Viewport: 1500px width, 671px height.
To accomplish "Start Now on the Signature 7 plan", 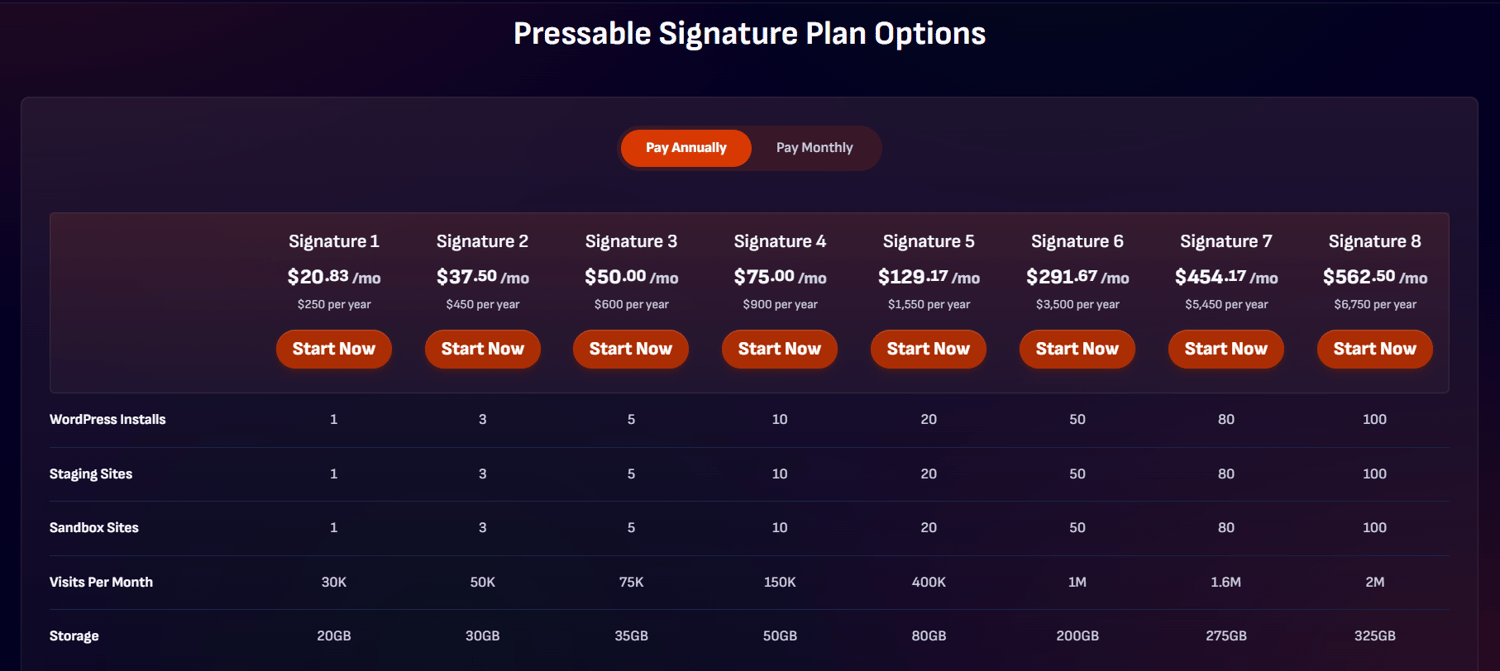I will pos(1226,349).
